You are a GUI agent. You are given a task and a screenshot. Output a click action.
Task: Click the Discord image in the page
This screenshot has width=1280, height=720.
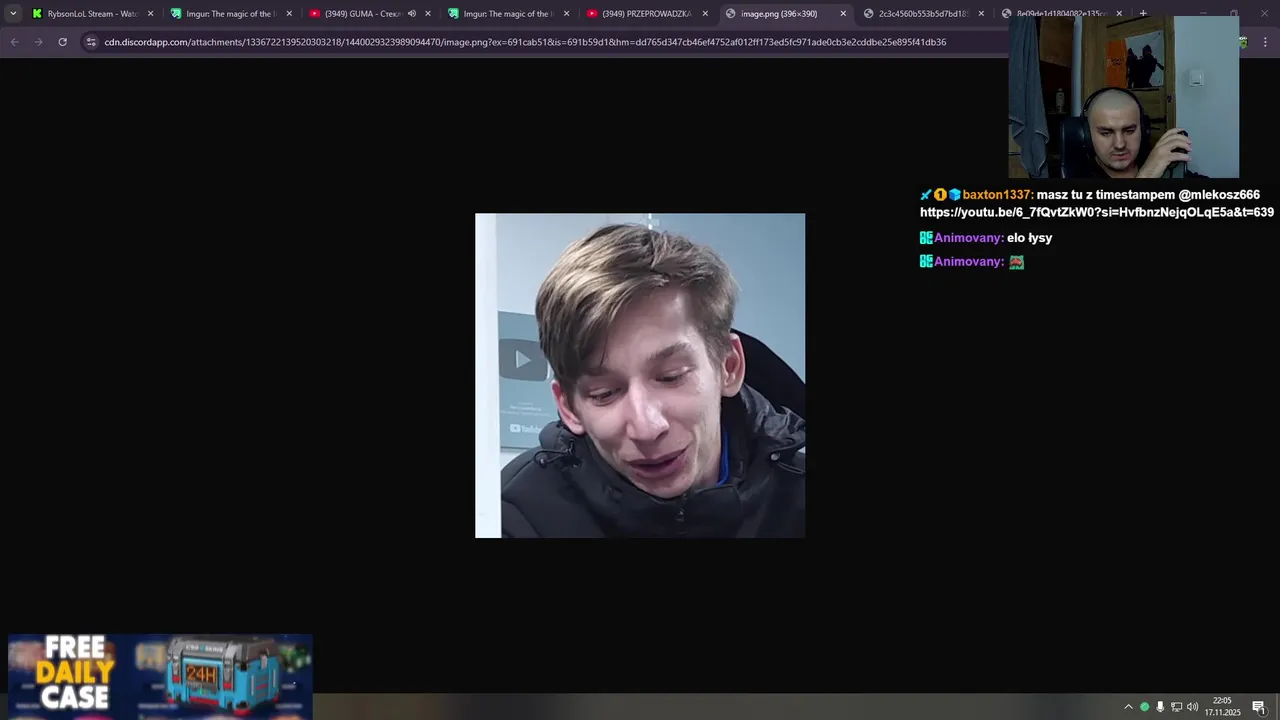pyautogui.click(x=640, y=375)
